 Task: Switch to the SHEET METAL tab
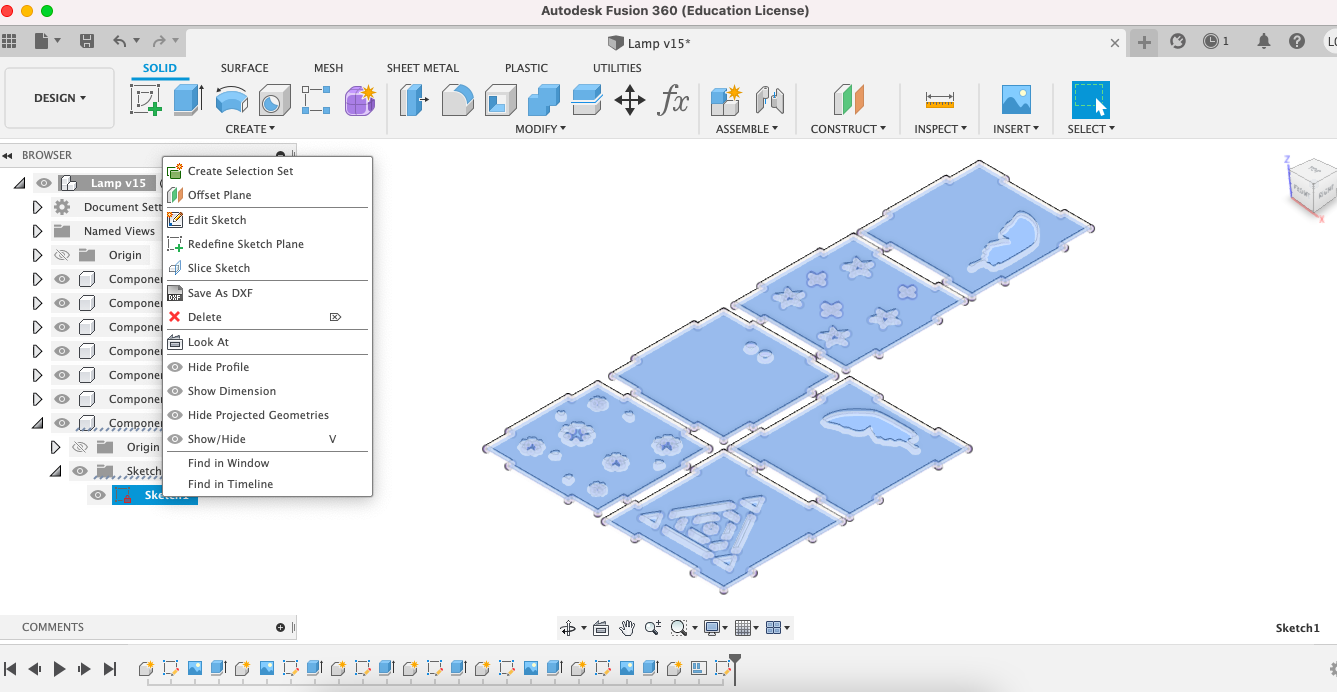pos(423,68)
